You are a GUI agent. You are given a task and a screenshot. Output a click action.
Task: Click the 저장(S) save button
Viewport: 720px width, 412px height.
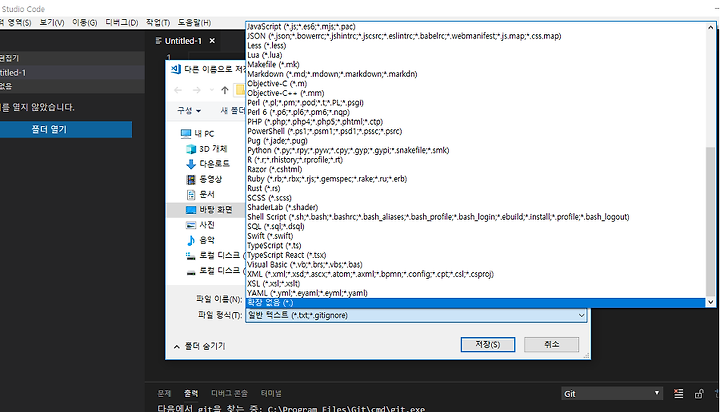coord(488,344)
